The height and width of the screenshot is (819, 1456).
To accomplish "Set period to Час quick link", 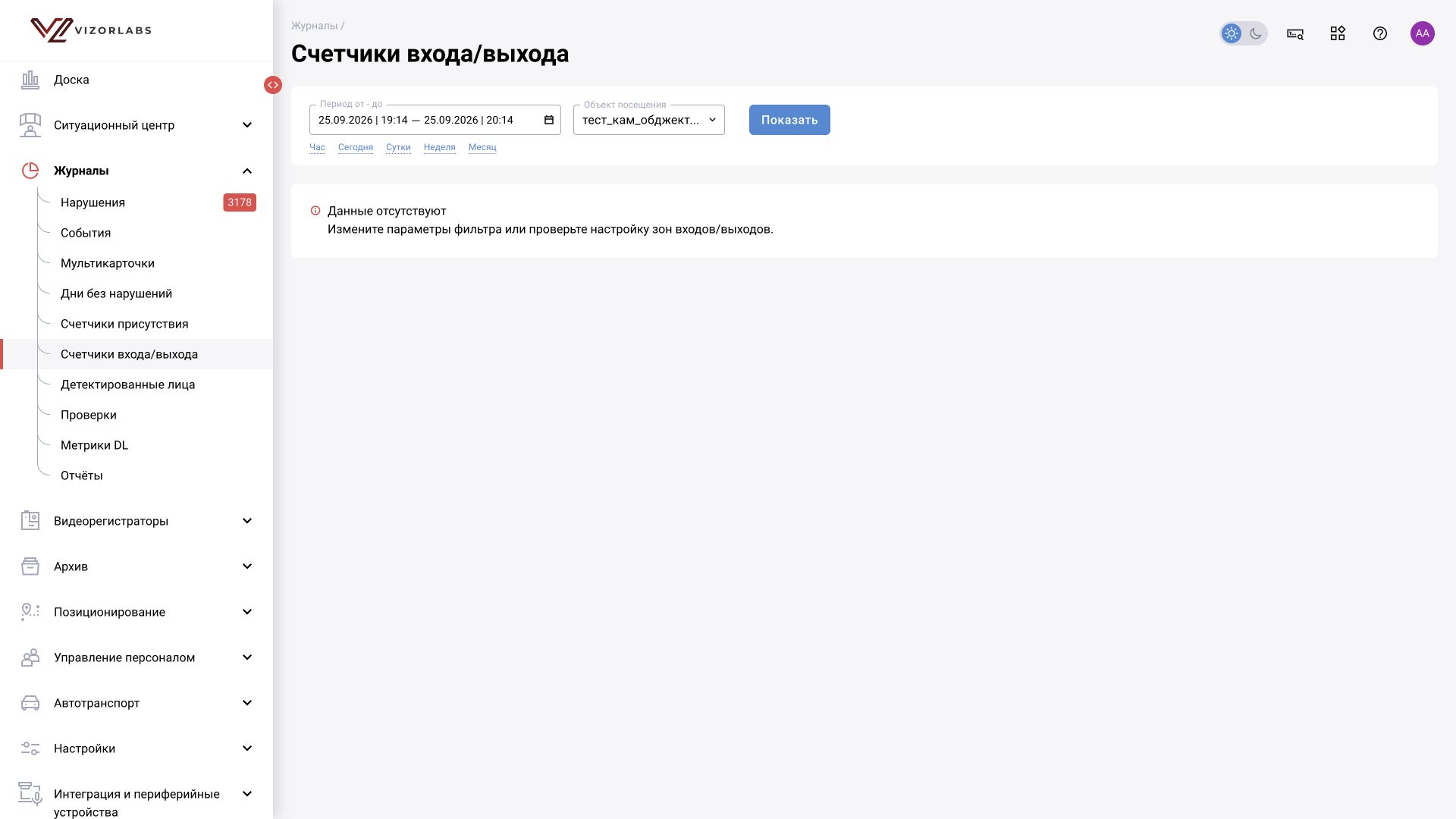I will 317,147.
